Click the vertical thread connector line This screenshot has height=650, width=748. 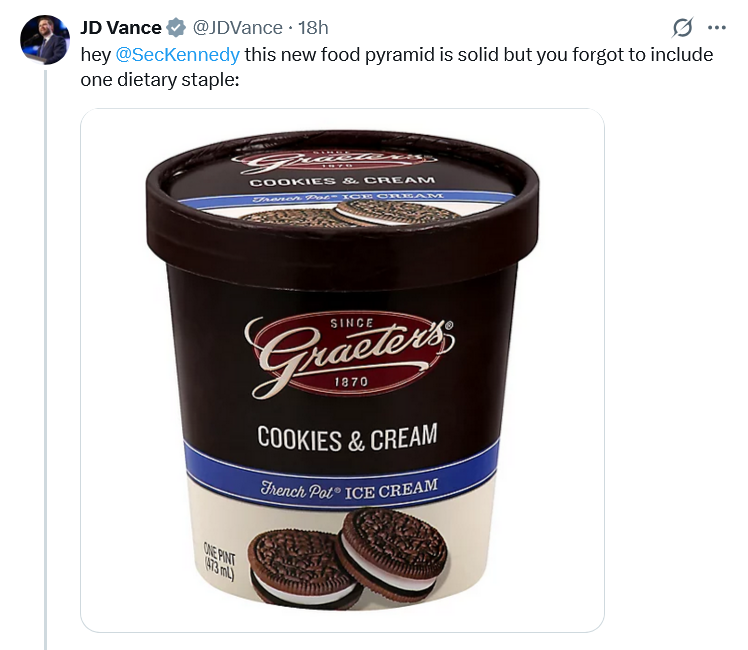[46, 360]
